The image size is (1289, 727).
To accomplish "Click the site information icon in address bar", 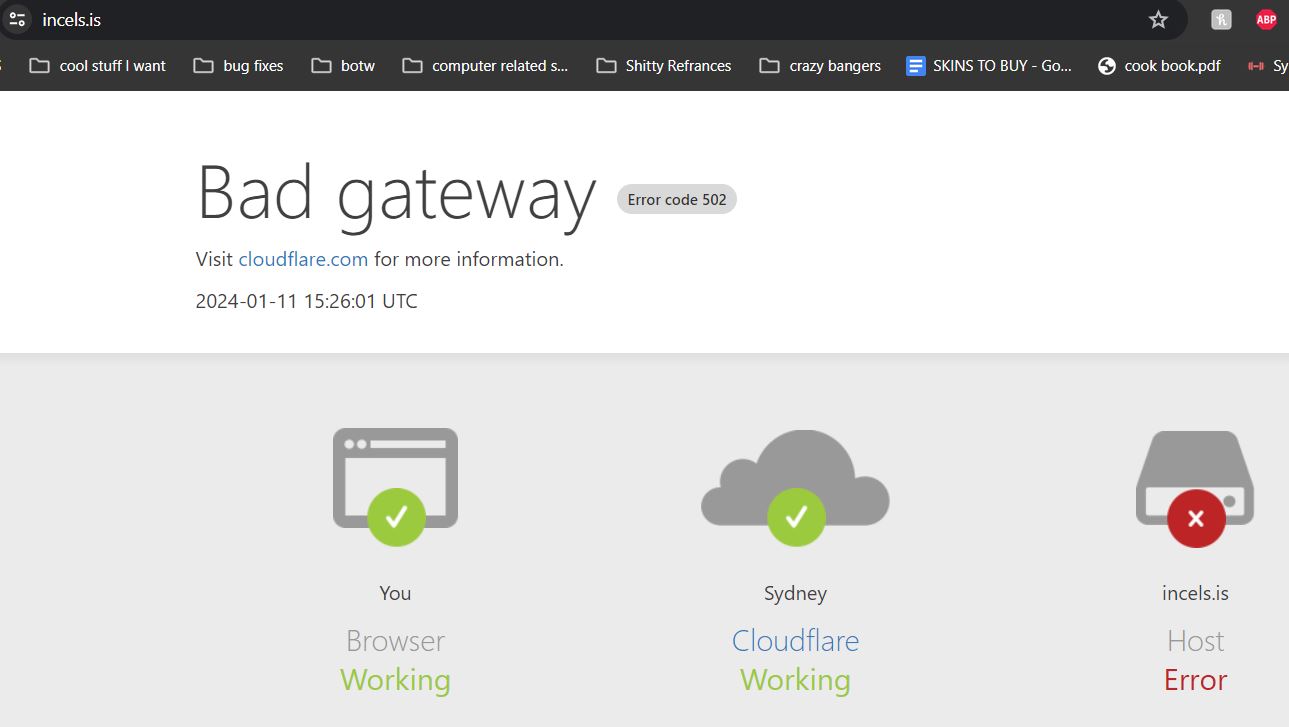I will tap(17, 19).
